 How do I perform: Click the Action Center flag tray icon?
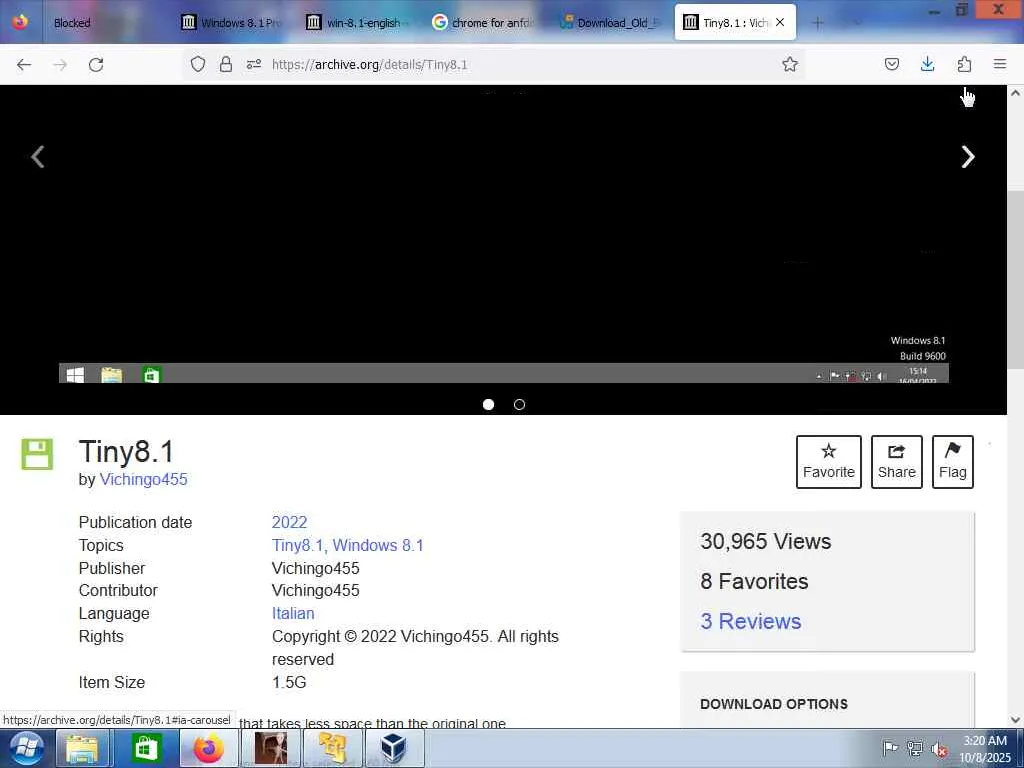point(890,748)
